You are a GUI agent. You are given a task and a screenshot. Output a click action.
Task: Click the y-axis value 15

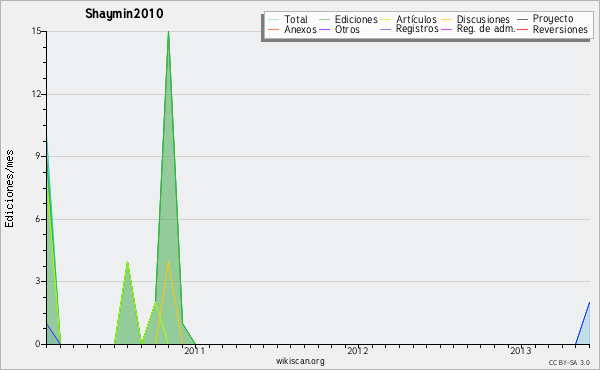tap(36, 31)
